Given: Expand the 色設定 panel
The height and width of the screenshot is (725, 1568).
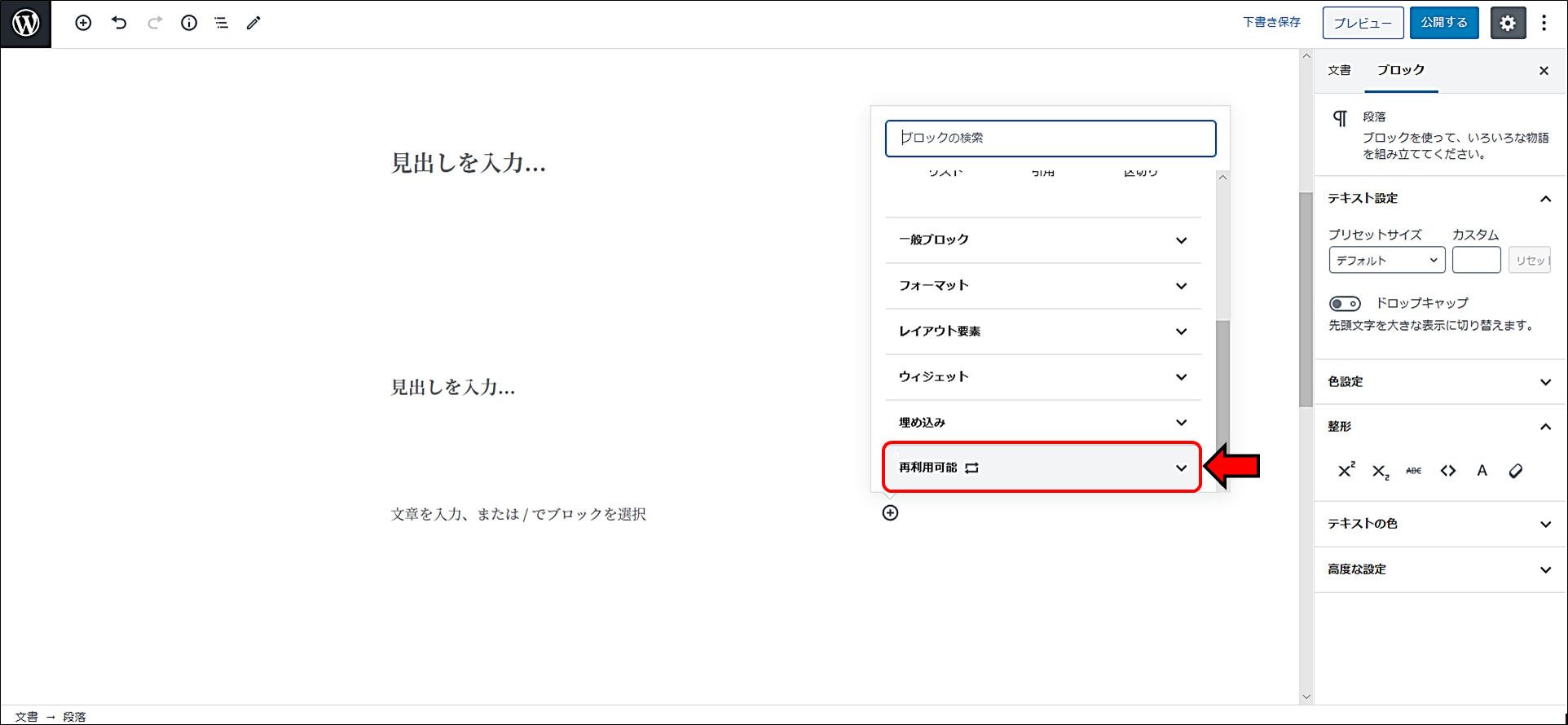Looking at the screenshot, I should 1439,381.
